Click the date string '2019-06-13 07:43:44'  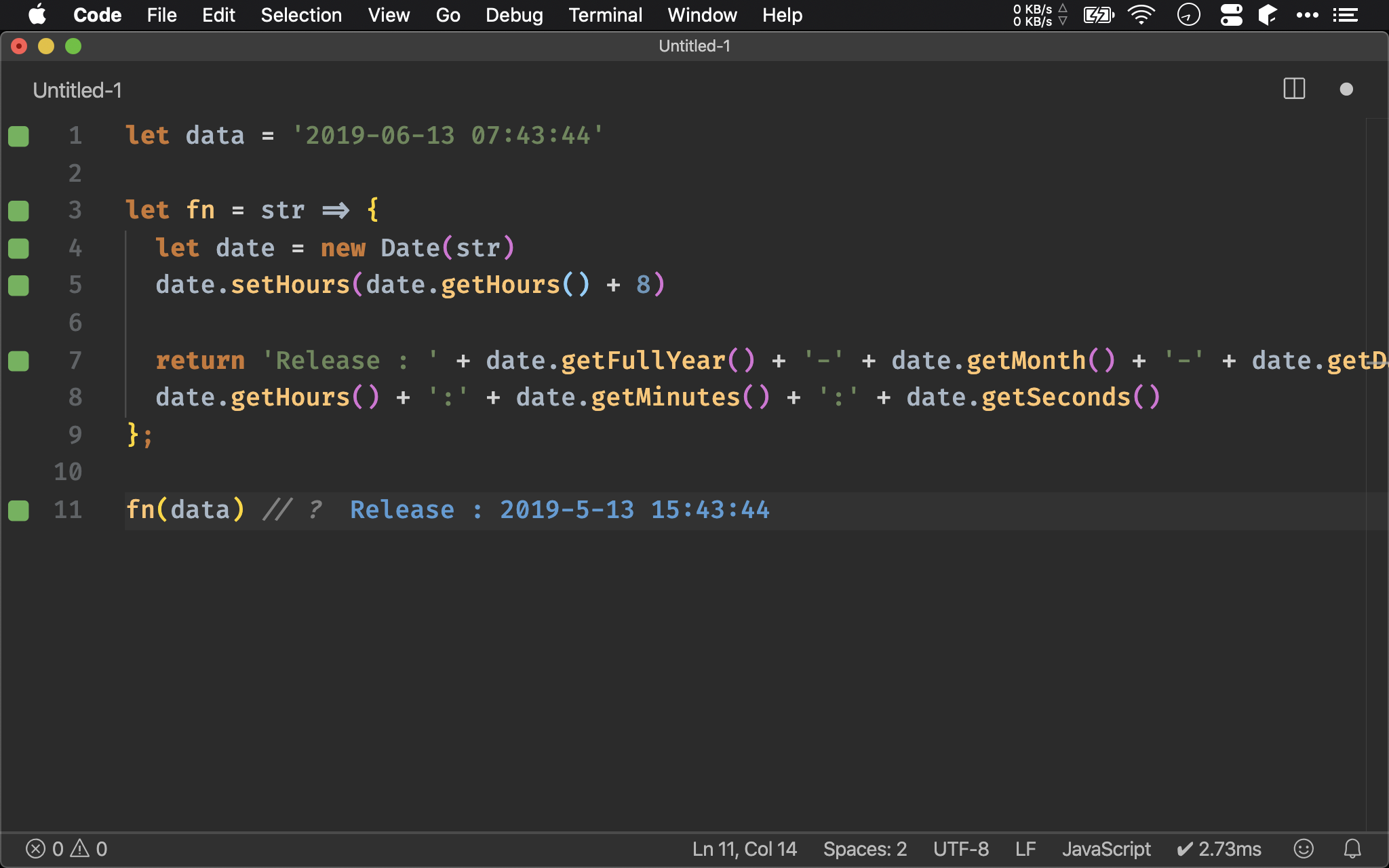[x=448, y=136]
